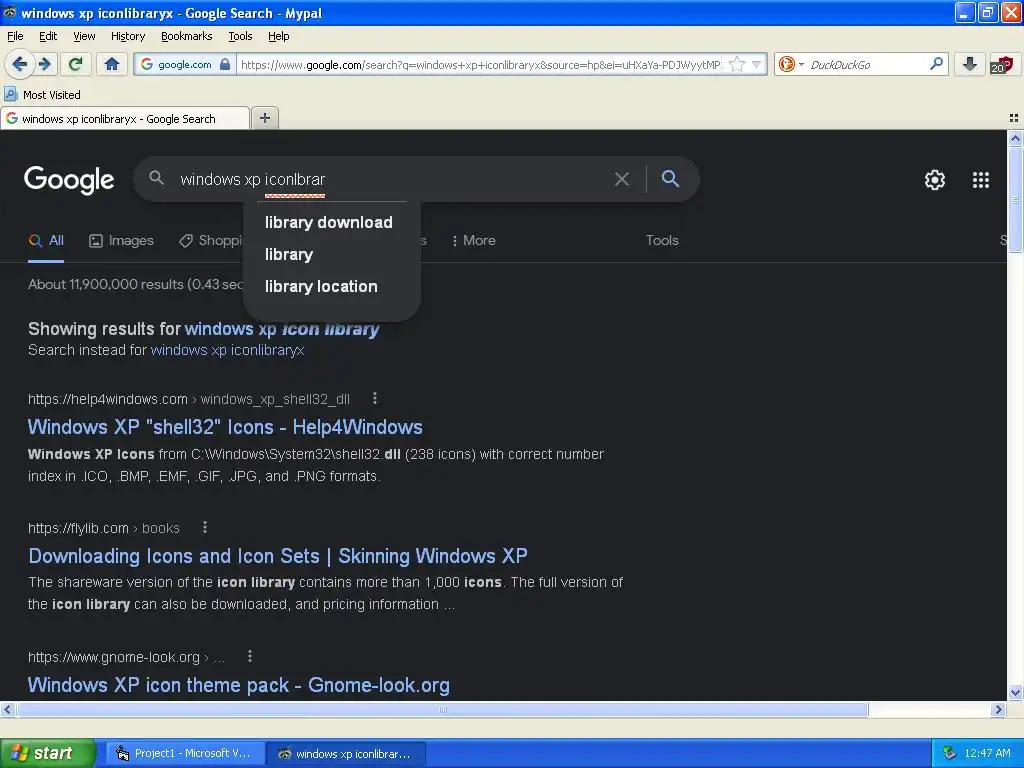Open the Edit menu
Screen dimensions: 1024x768
click(48, 36)
